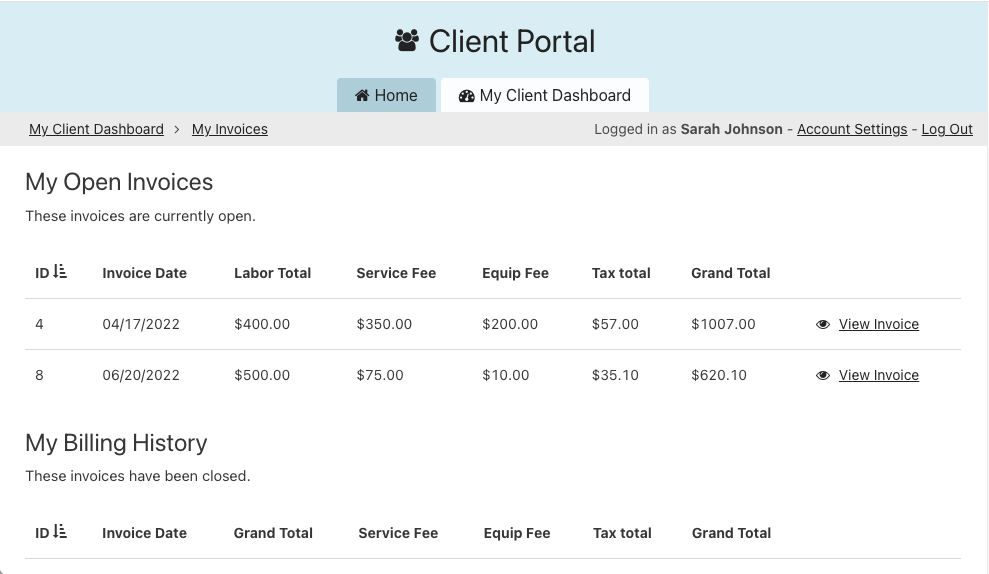
Task: Select the $1007.00 grand total cell
Action: tap(723, 324)
